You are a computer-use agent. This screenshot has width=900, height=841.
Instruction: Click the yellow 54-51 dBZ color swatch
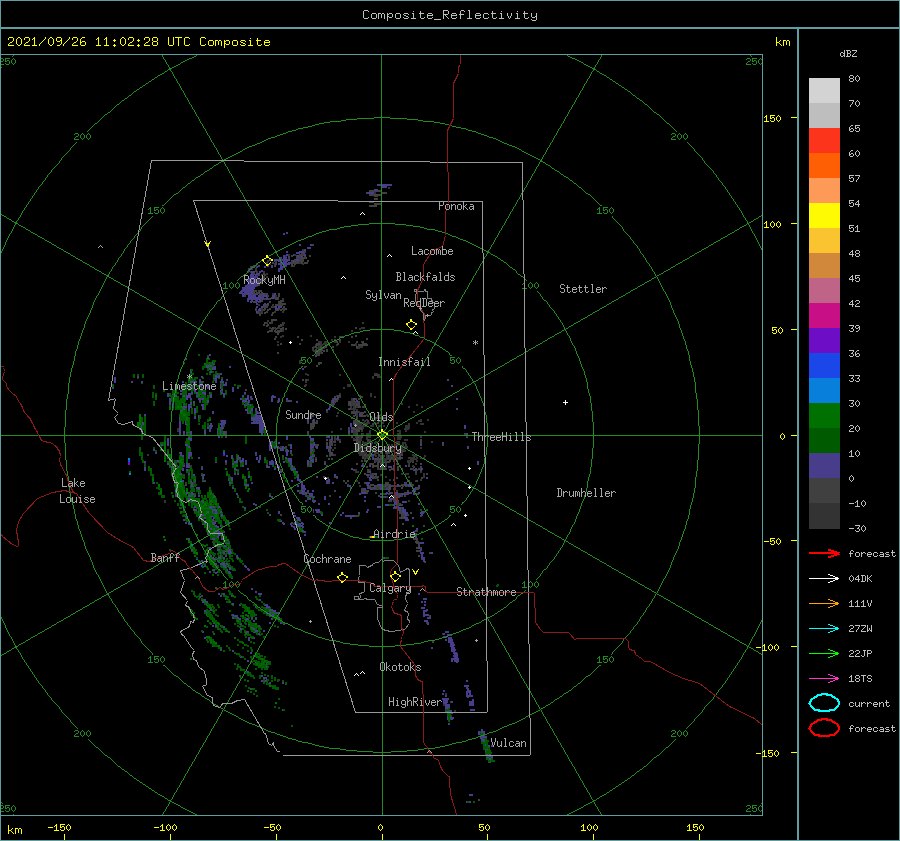tap(824, 216)
